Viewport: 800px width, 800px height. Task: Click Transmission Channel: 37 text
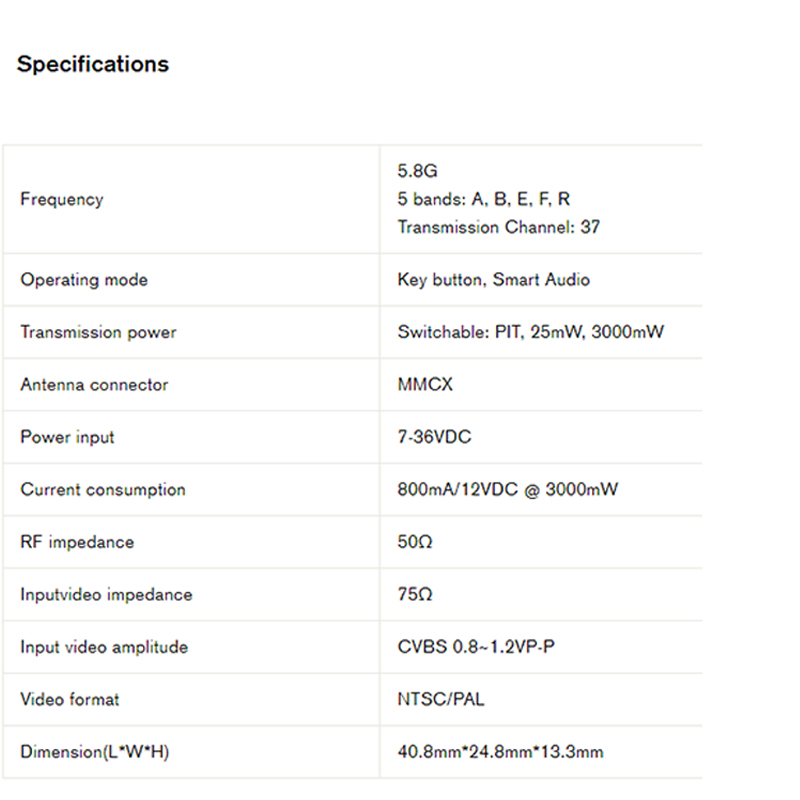click(498, 227)
